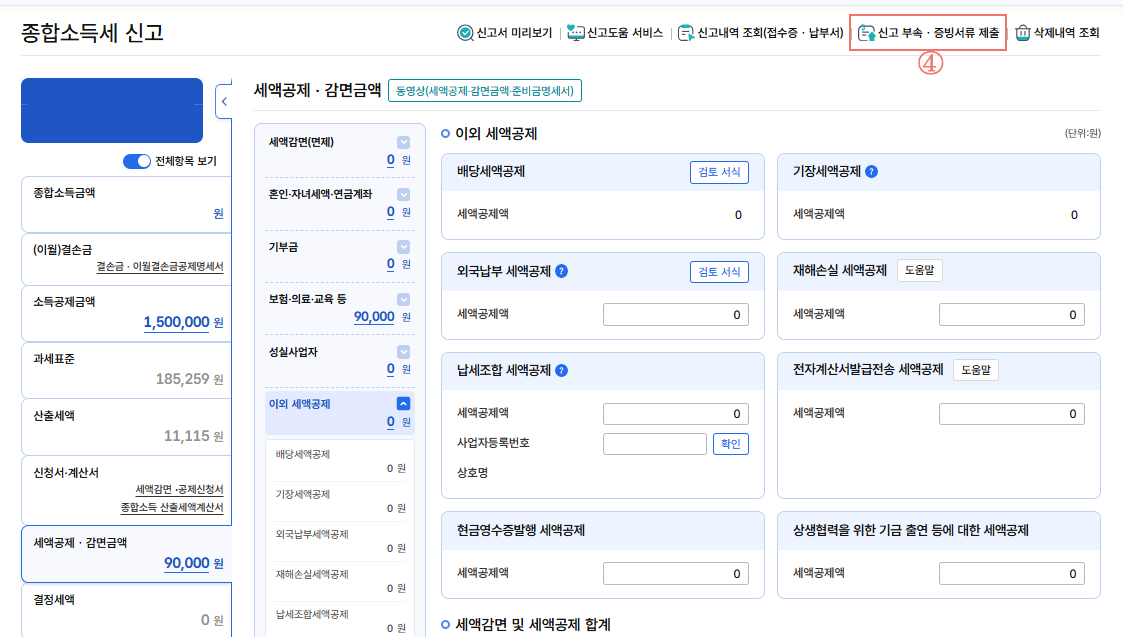Click 도움말 button for 전자계산서발급전송 세액공제

(975, 370)
